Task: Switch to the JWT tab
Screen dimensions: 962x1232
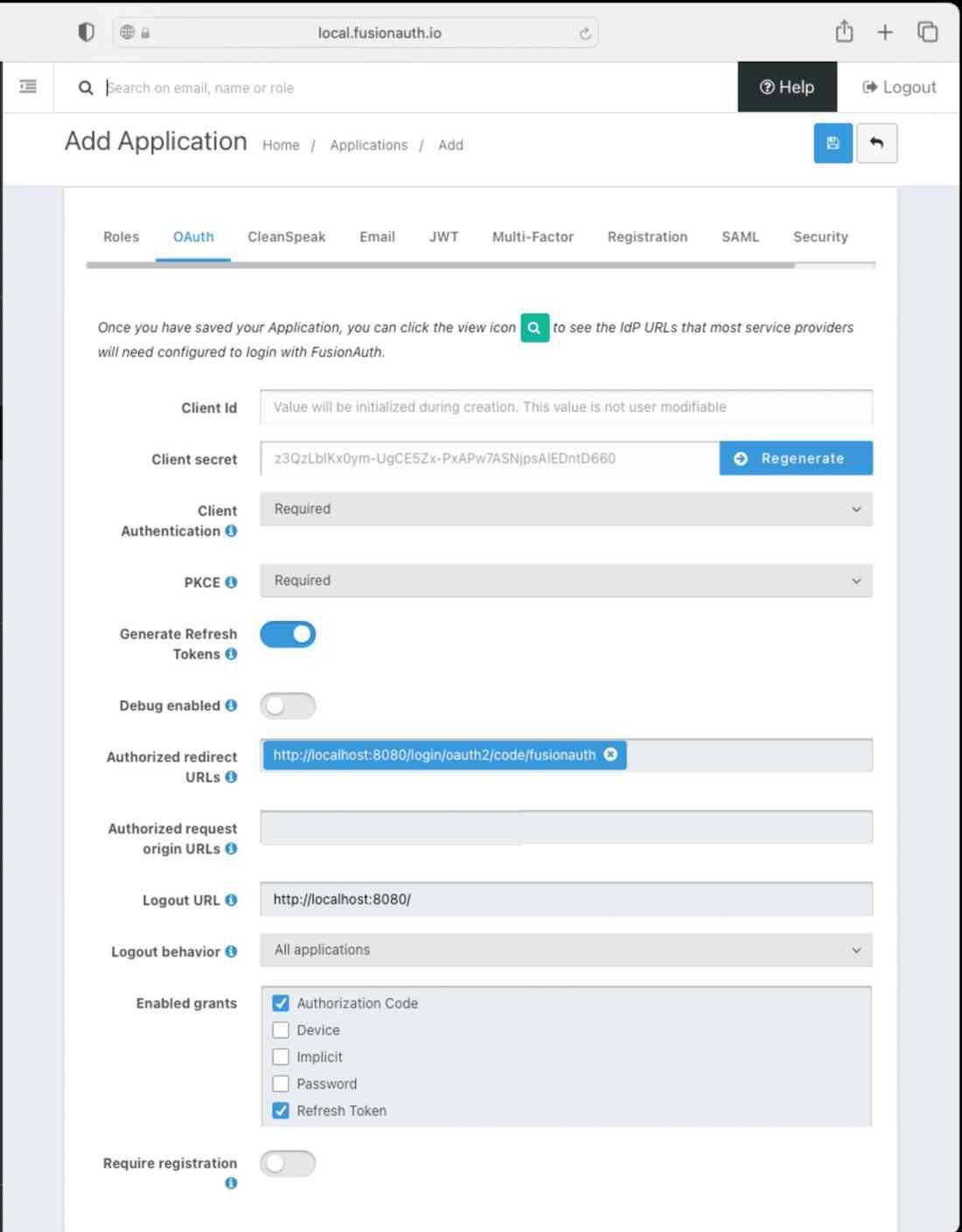Action: point(443,237)
